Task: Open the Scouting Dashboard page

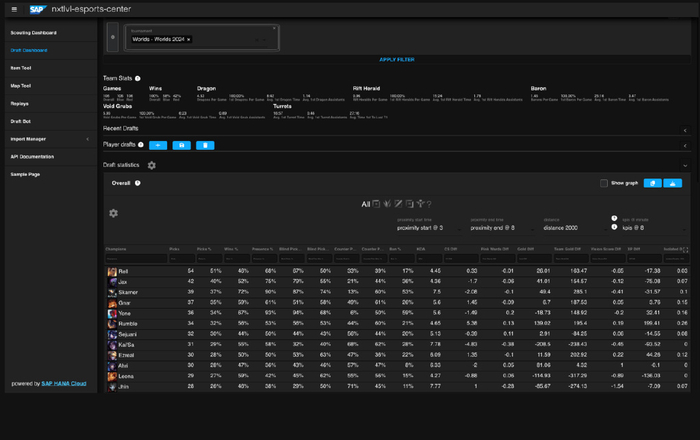Action: (x=34, y=33)
